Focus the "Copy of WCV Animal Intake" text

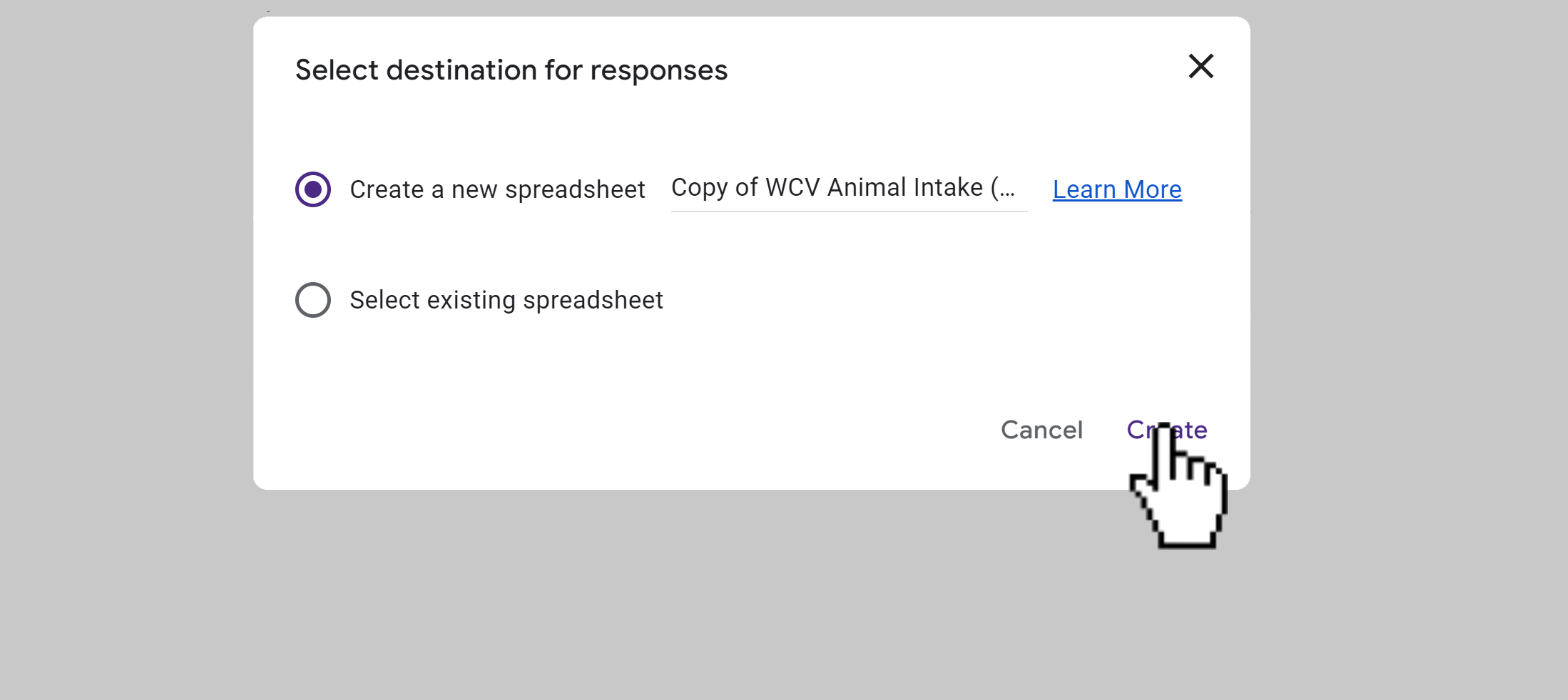[843, 188]
